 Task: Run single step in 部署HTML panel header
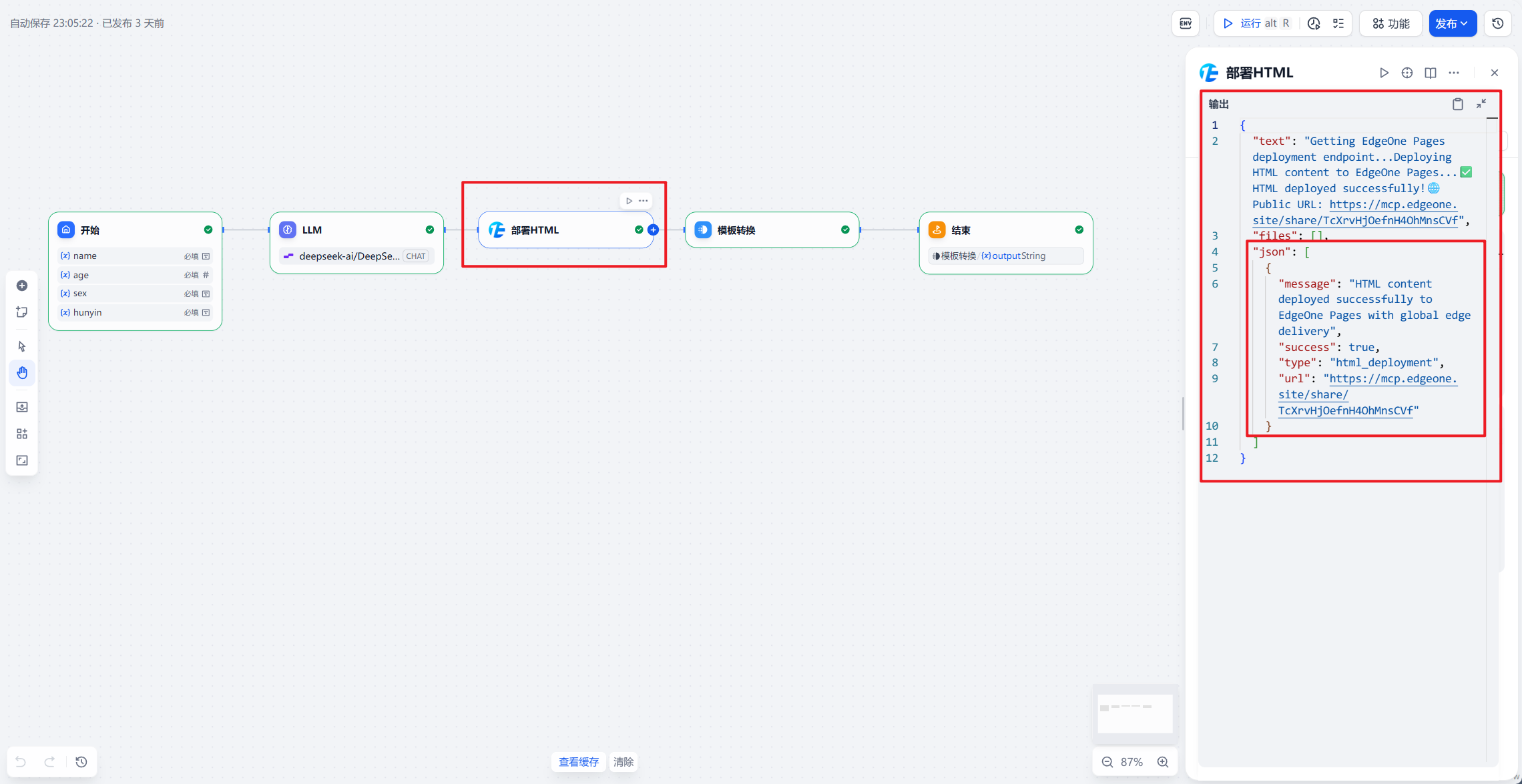click(1384, 73)
